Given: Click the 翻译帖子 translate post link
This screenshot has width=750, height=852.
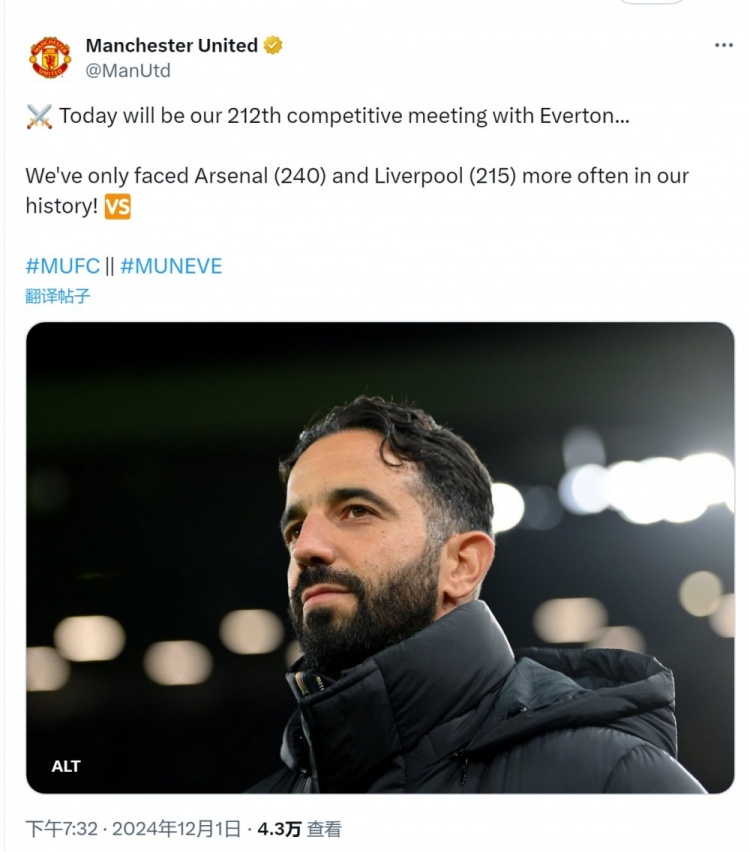Looking at the screenshot, I should pos(58,296).
